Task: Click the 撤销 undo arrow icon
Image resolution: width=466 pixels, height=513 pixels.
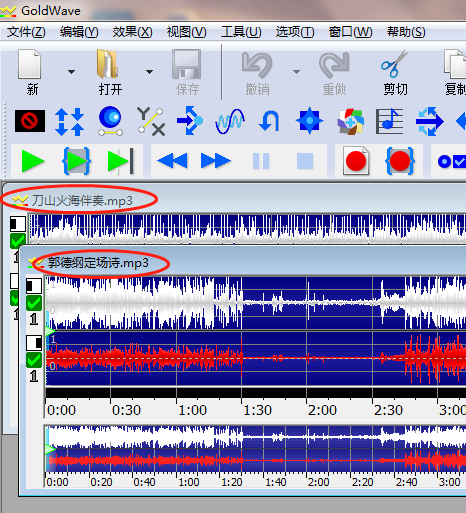Action: (x=257, y=65)
